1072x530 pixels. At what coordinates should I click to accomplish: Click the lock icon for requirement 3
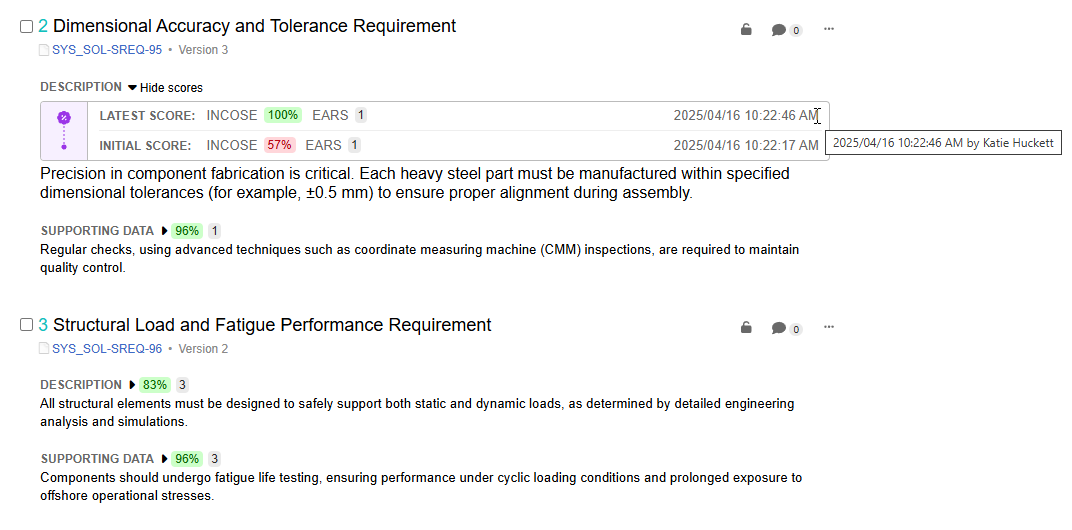(746, 328)
